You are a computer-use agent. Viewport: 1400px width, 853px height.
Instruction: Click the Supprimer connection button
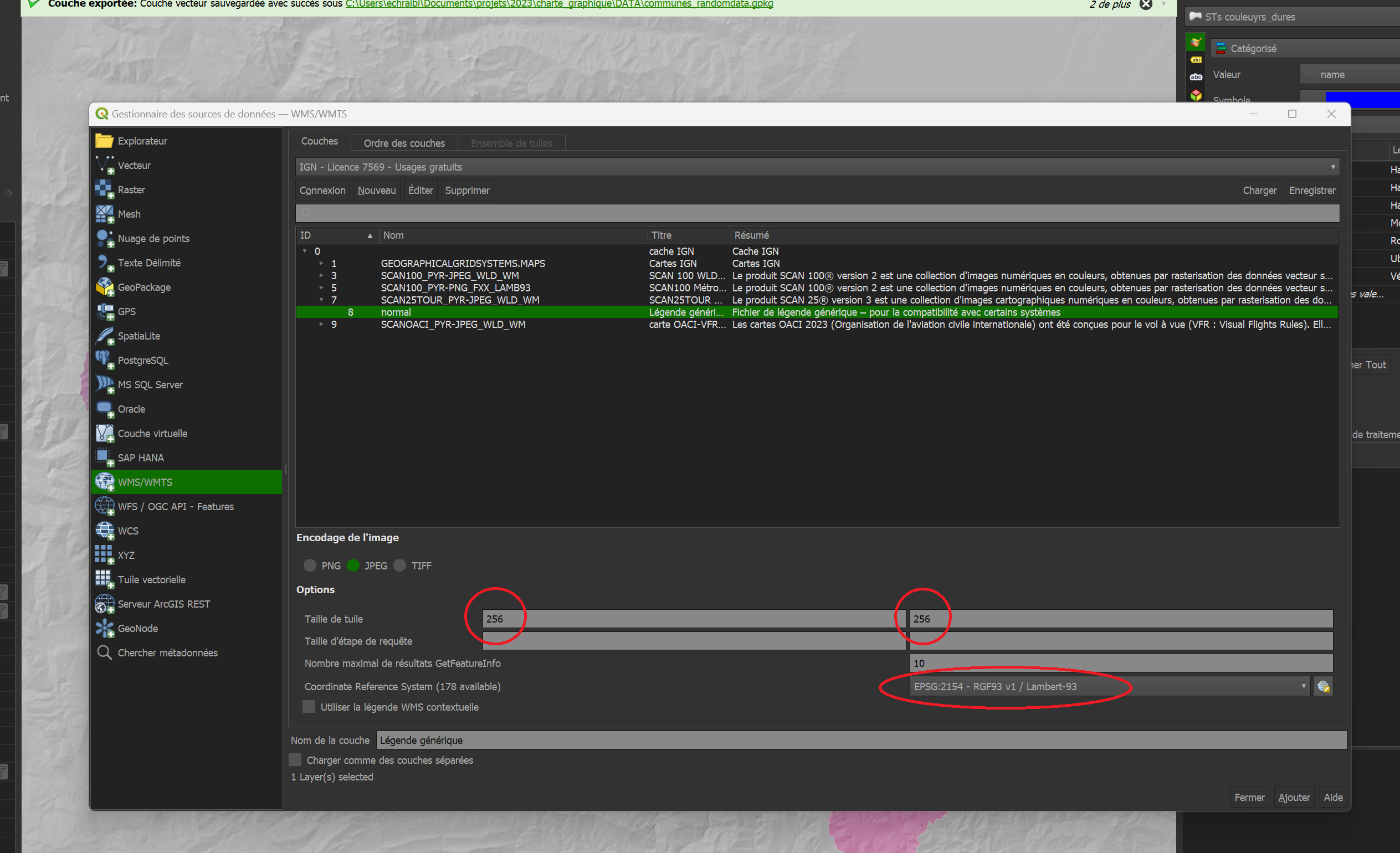(x=467, y=190)
